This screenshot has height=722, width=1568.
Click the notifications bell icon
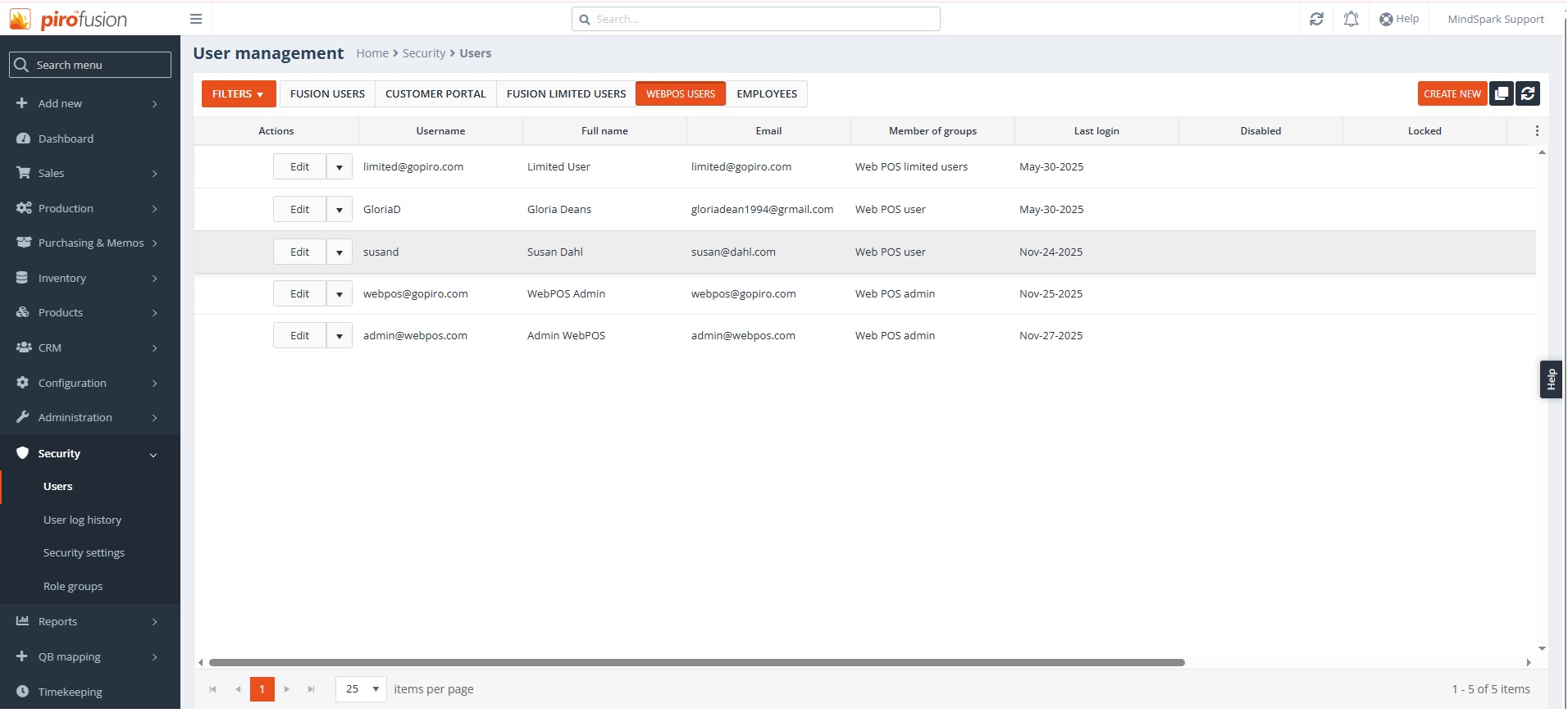[1351, 19]
